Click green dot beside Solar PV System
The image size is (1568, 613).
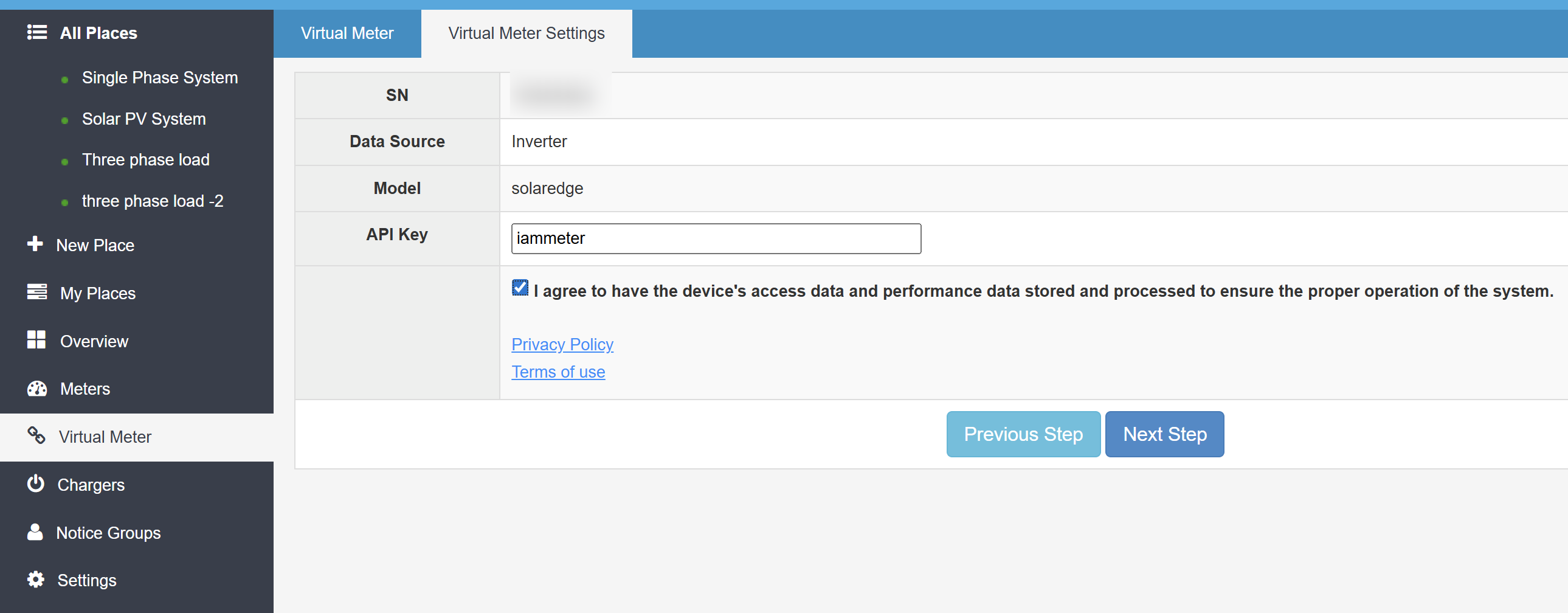pos(64,120)
